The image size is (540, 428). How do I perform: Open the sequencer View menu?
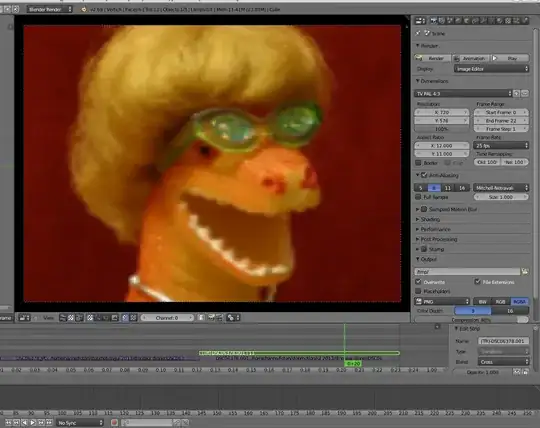point(48,317)
